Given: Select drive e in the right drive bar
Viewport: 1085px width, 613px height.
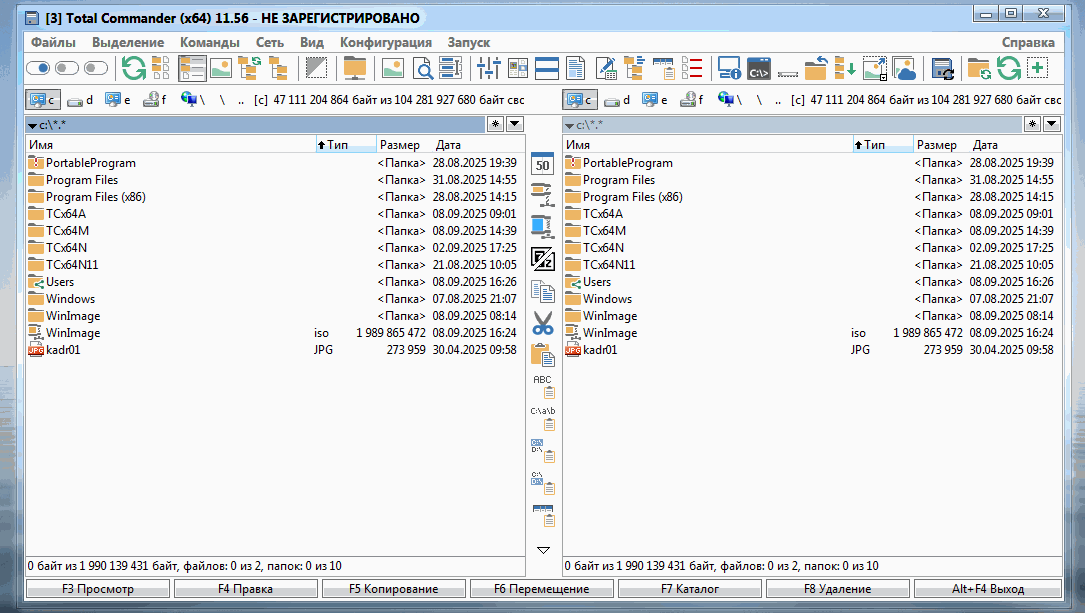Looking at the screenshot, I should pyautogui.click(x=655, y=100).
